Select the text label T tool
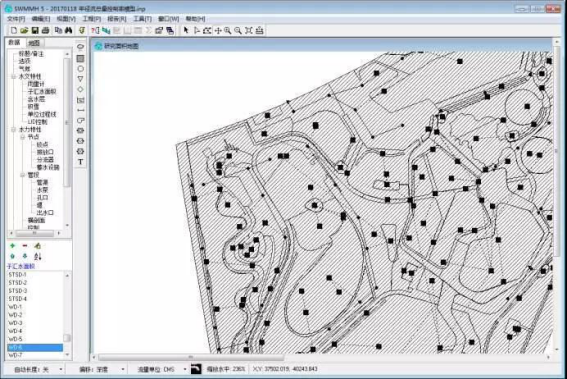Image resolution: width=567 pixels, height=379 pixels. (81, 162)
